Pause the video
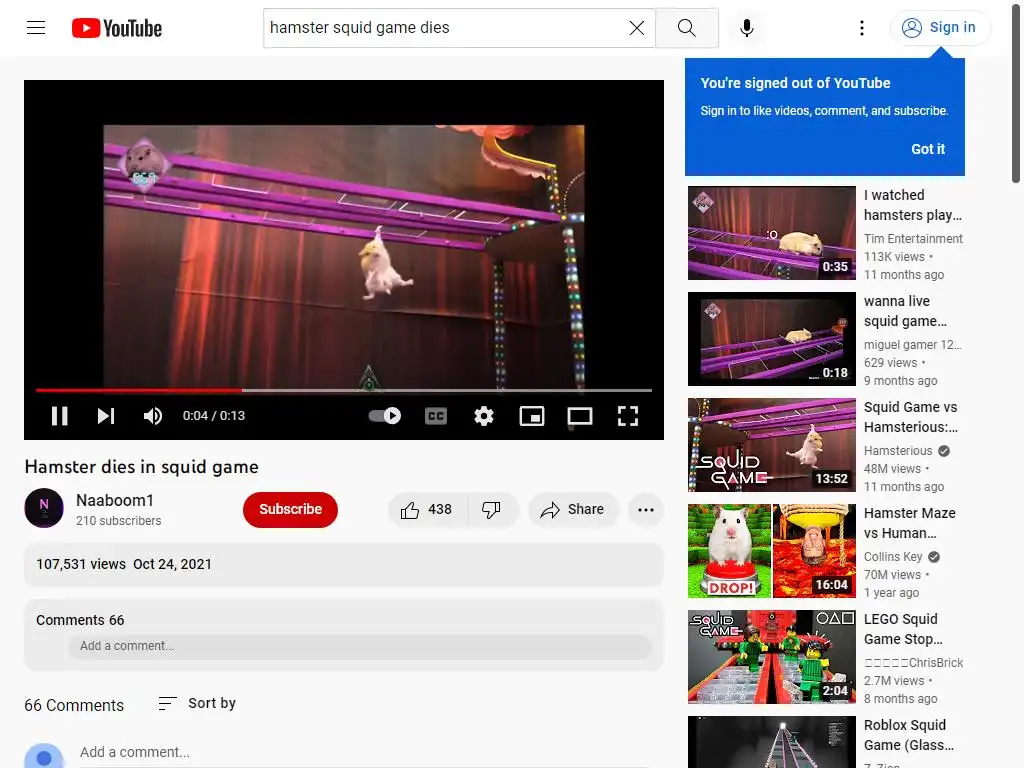This screenshot has width=1024, height=768. (x=59, y=416)
